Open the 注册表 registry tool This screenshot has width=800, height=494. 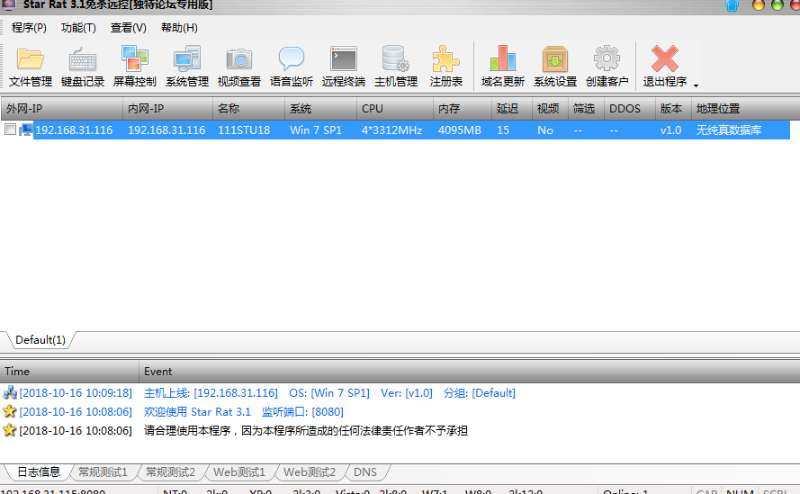coord(446,67)
